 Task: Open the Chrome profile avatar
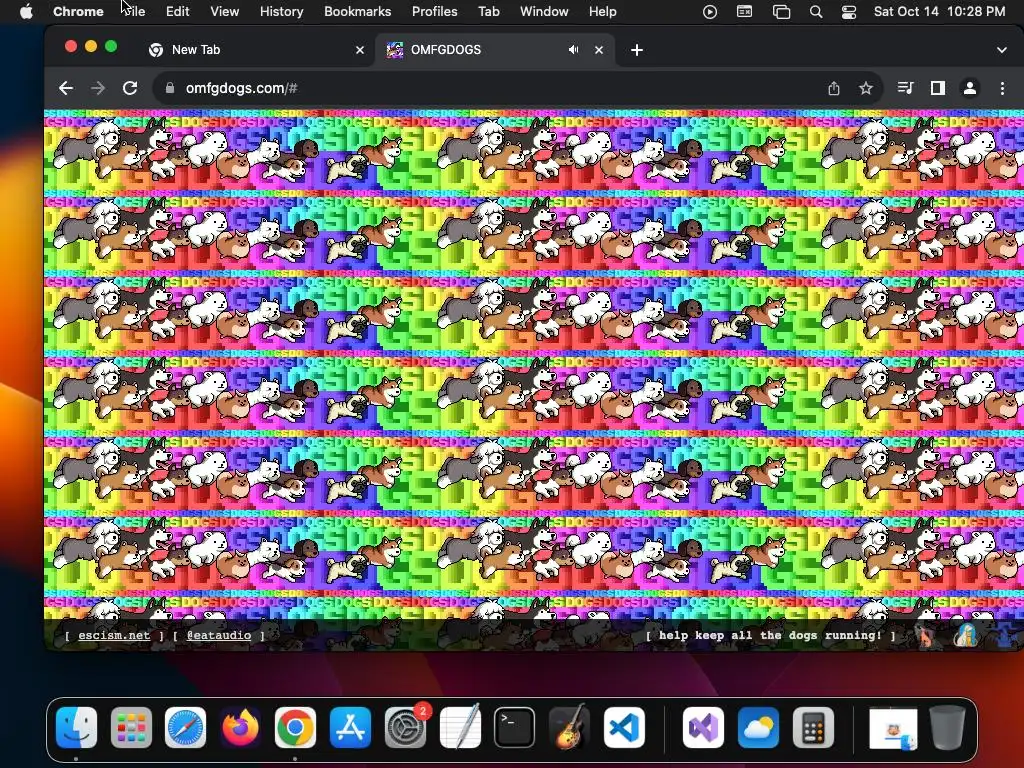tap(970, 88)
